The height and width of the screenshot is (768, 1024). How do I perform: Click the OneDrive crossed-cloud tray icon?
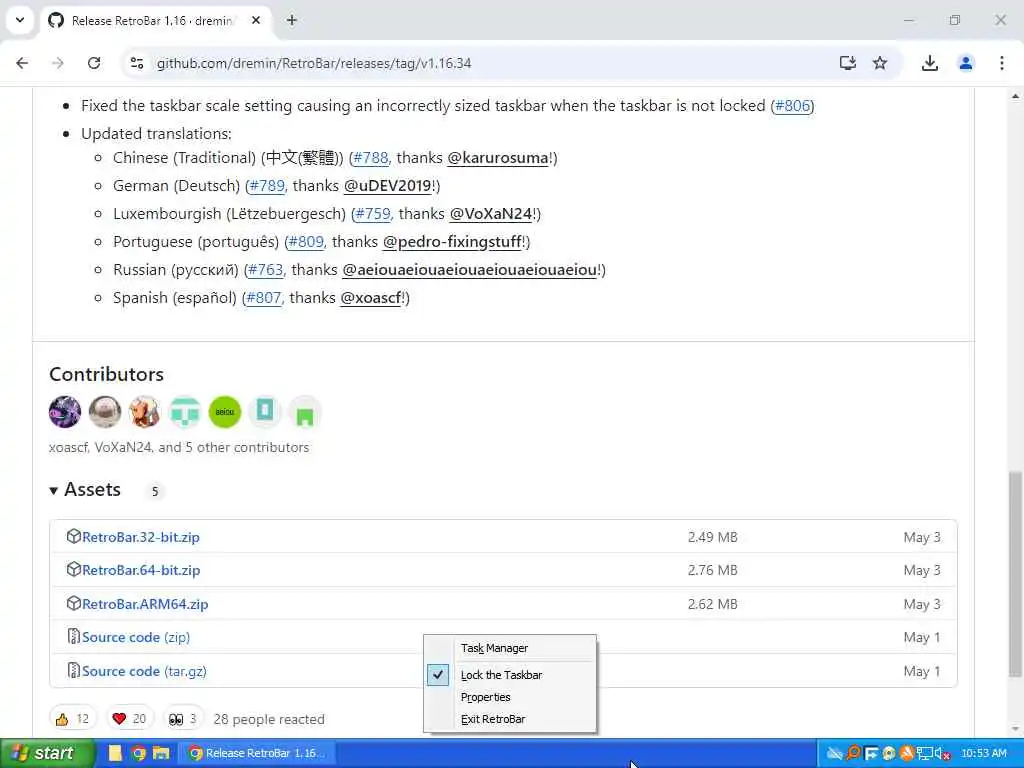pyautogui.click(x=834, y=754)
